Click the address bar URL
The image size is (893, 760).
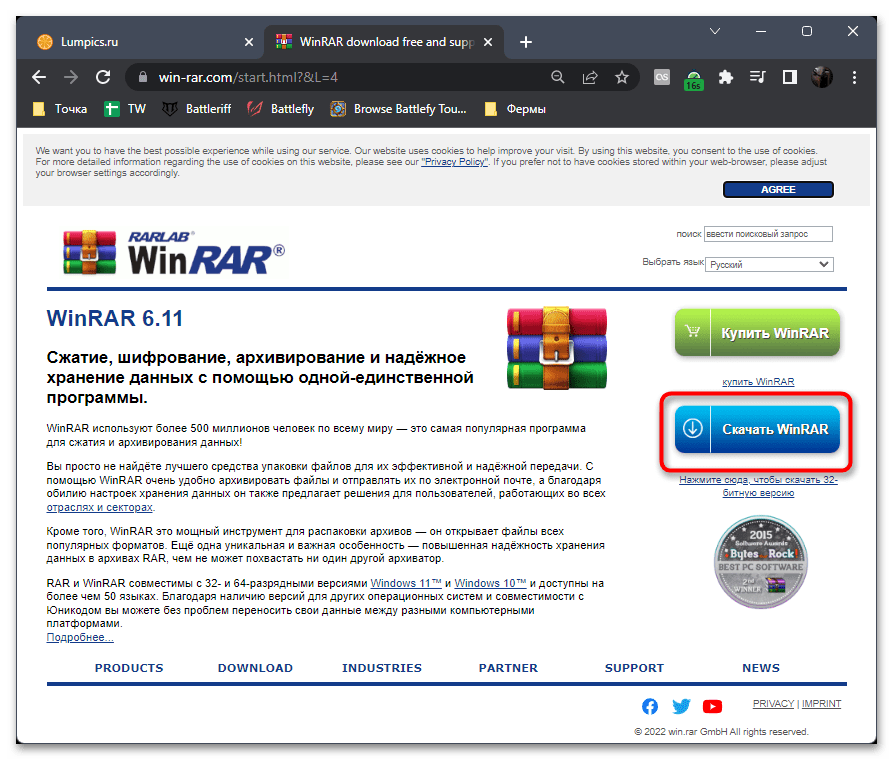[x=248, y=77]
